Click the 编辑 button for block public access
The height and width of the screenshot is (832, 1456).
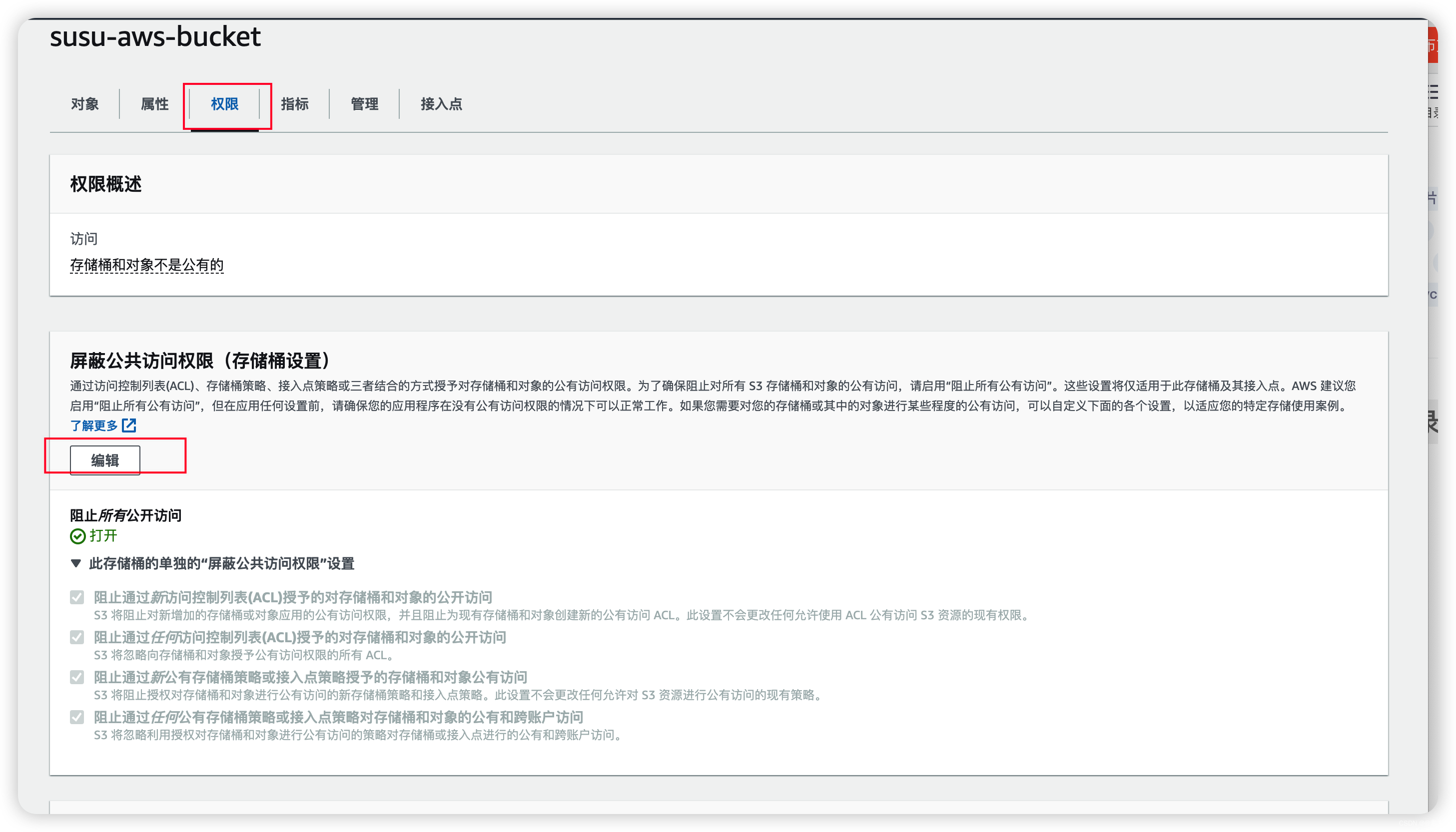pos(105,460)
